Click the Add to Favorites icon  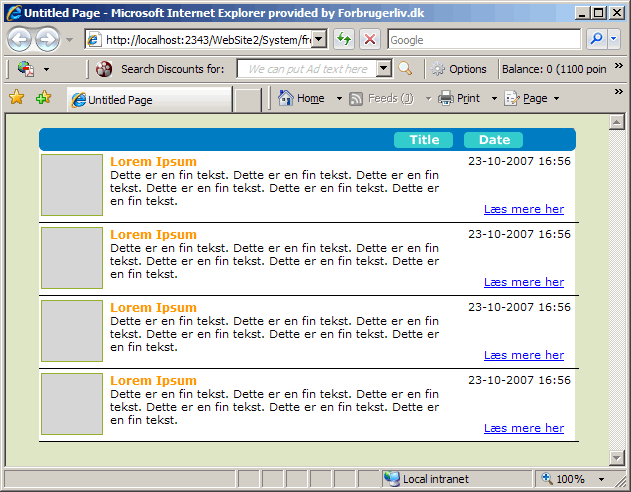pyautogui.click(x=43, y=98)
